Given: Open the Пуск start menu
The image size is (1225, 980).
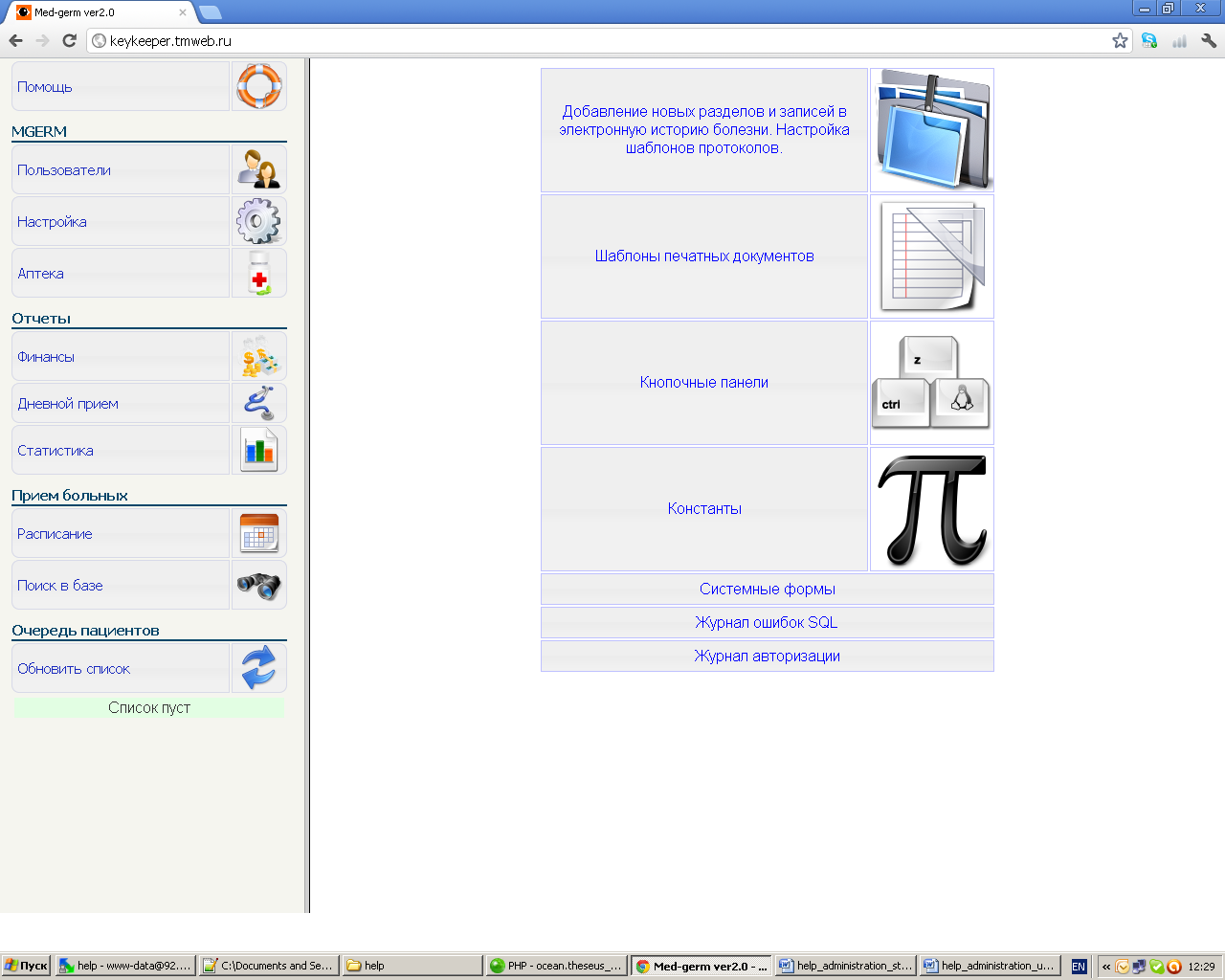Looking at the screenshot, I should click(x=26, y=966).
